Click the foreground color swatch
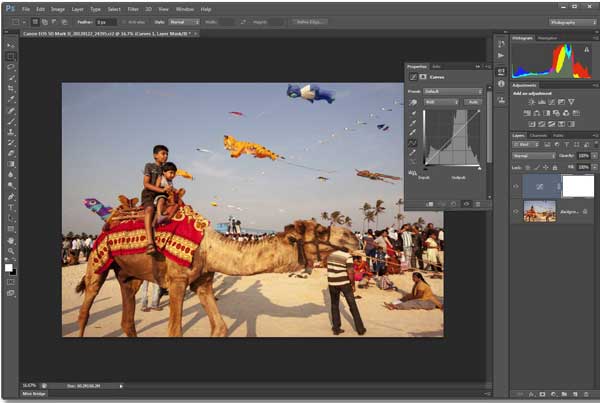The height and width of the screenshot is (403, 600). point(10,268)
